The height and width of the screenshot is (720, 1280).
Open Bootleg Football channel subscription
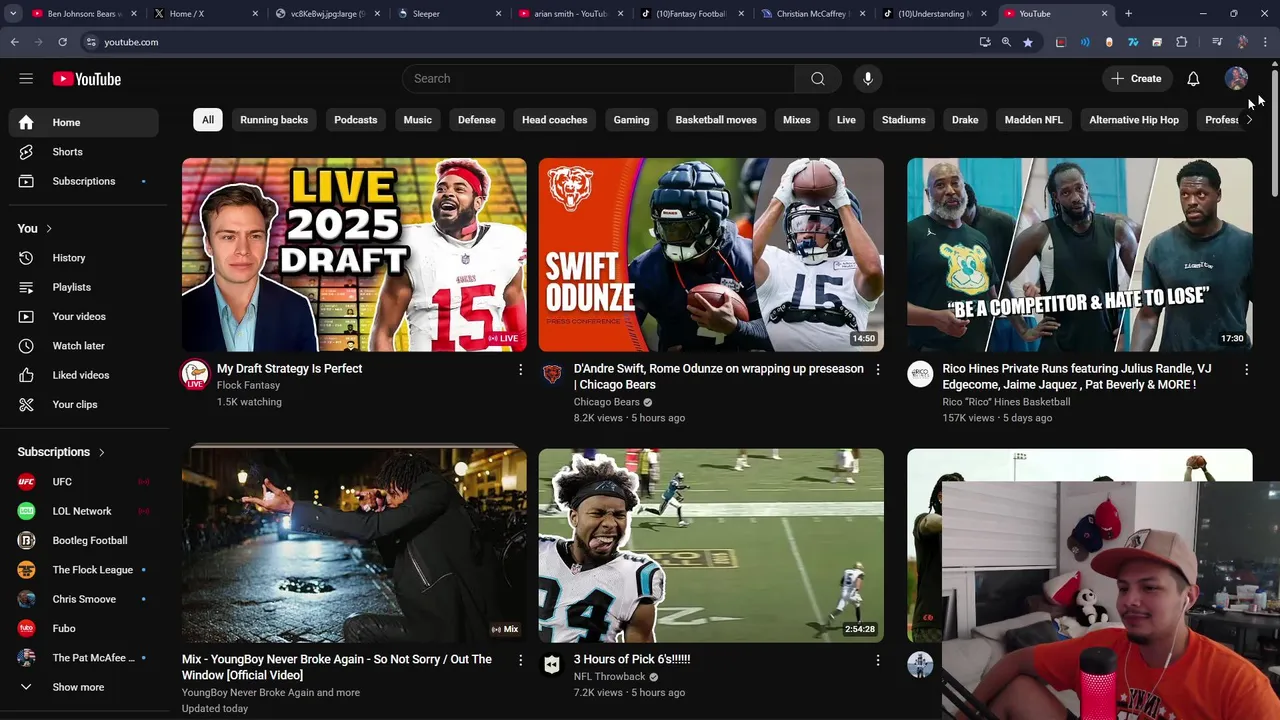pos(84,540)
